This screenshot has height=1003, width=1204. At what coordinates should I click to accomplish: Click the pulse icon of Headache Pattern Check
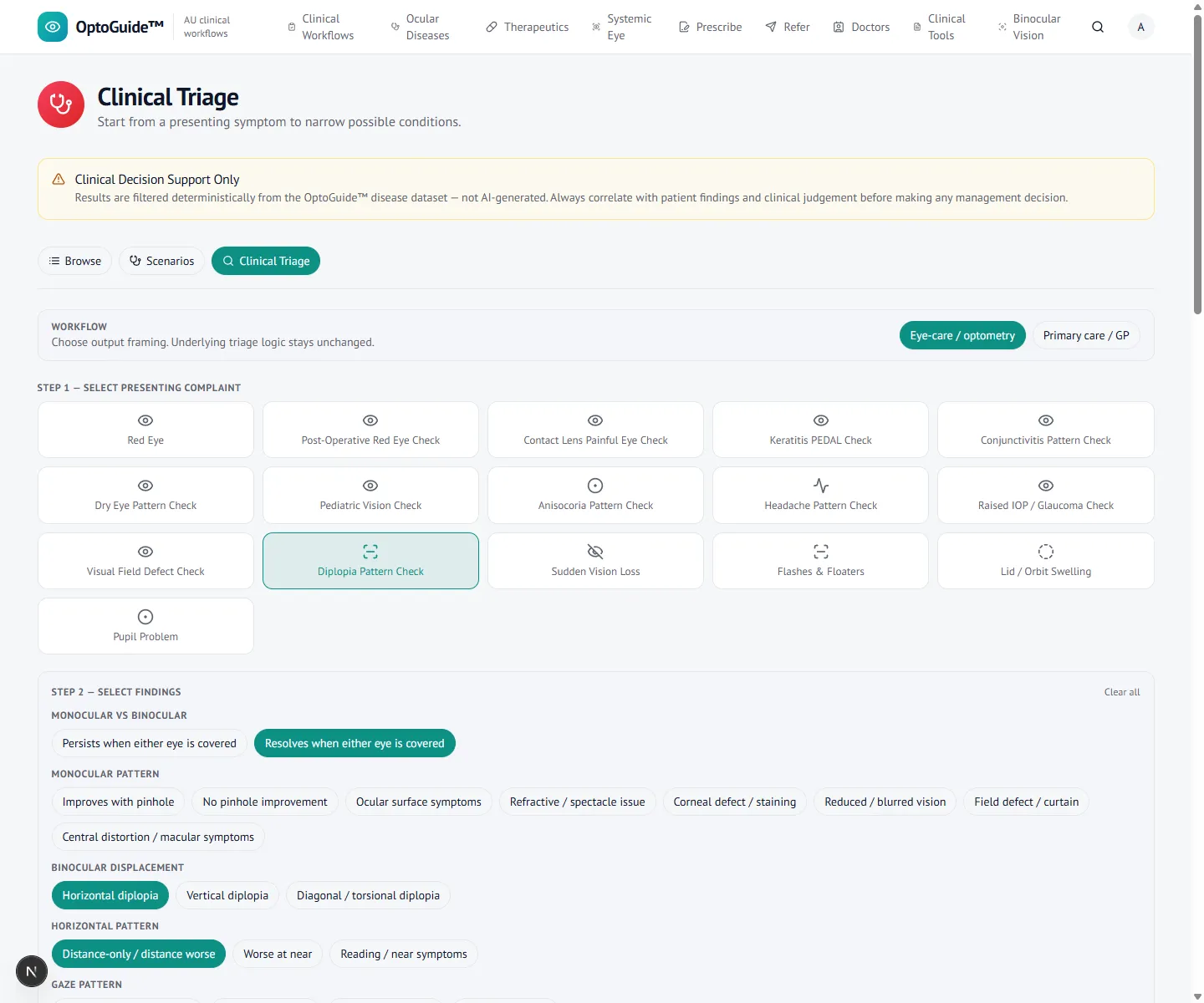[x=821, y=486]
